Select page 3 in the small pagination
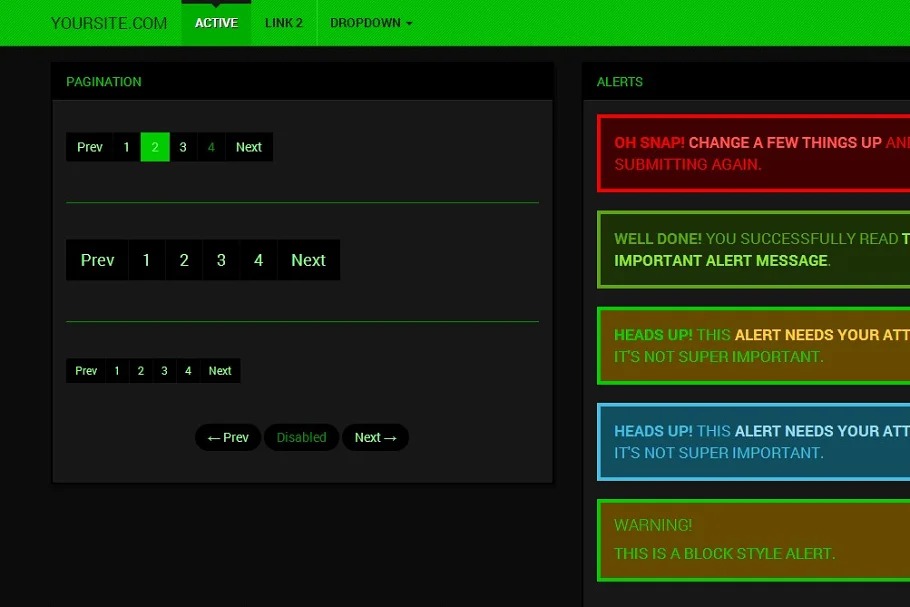Screen dimensions: 910x607 point(164,371)
